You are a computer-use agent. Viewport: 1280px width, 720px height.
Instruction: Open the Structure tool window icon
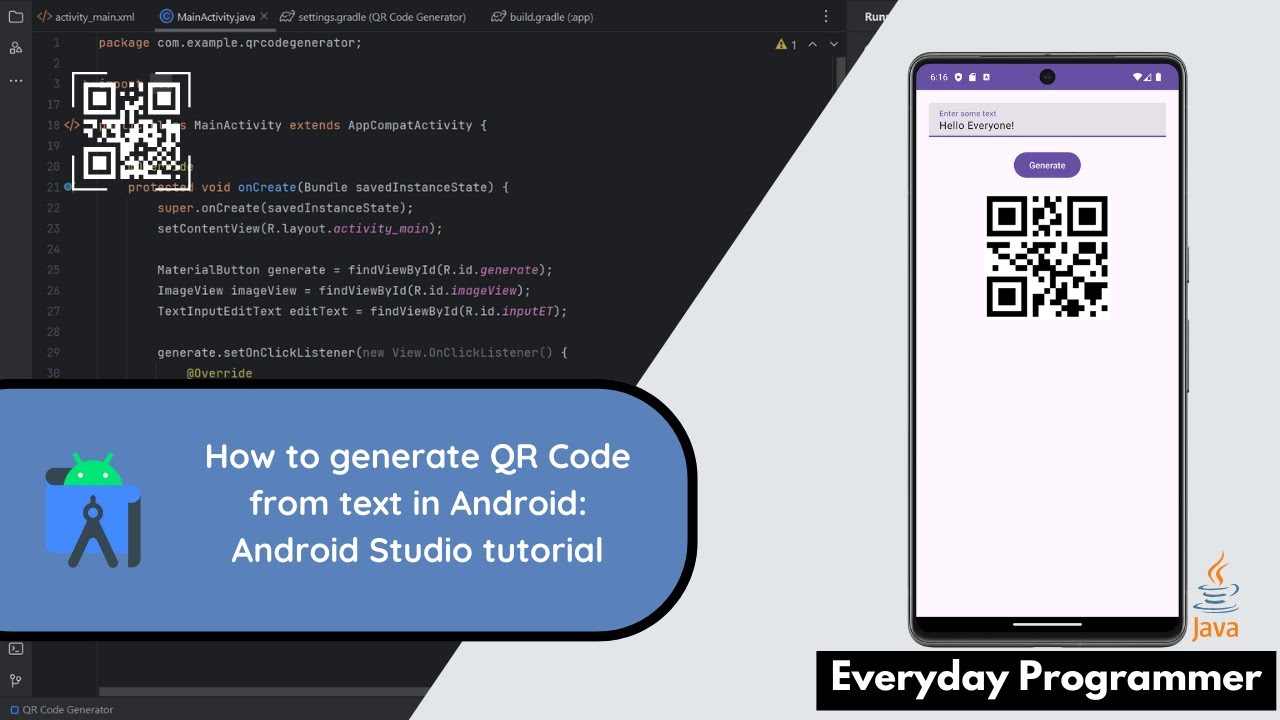pos(15,47)
